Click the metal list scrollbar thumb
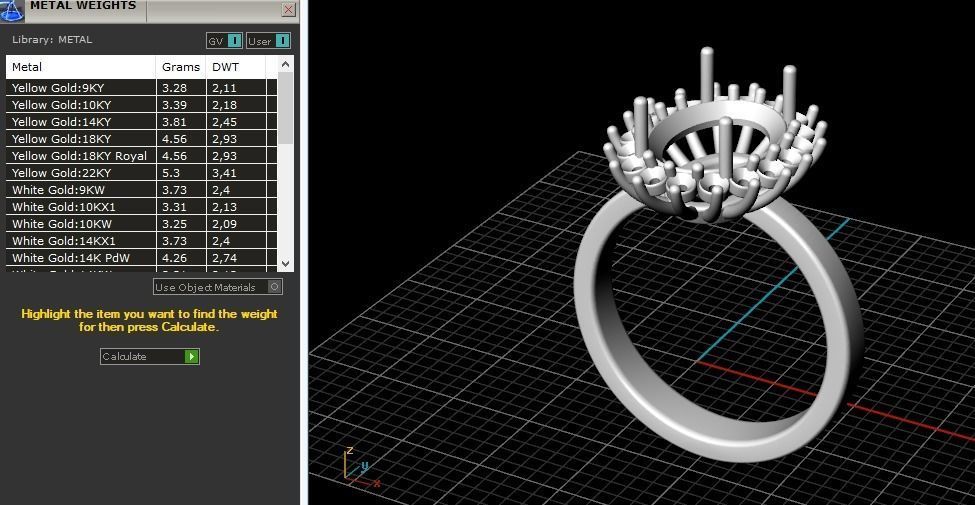The image size is (975, 505). tap(285, 108)
